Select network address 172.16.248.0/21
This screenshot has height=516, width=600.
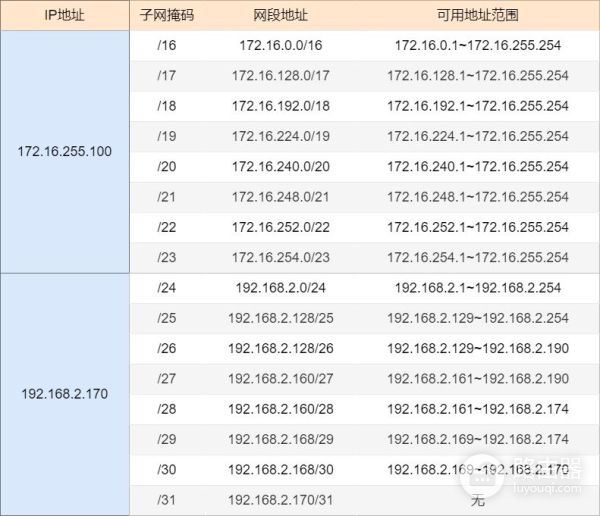[x=281, y=197]
